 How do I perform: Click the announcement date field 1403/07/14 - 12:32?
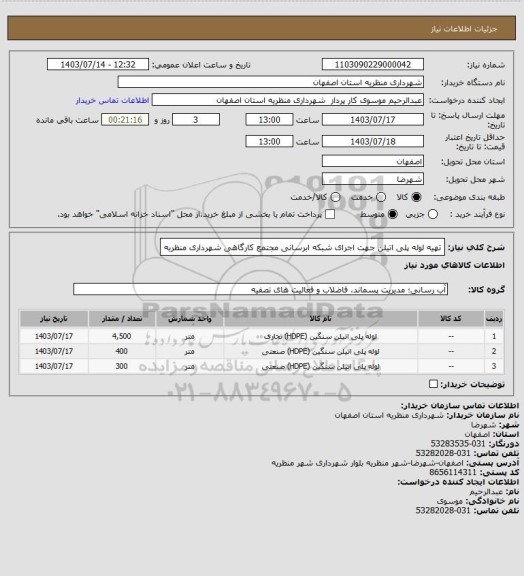point(98,64)
